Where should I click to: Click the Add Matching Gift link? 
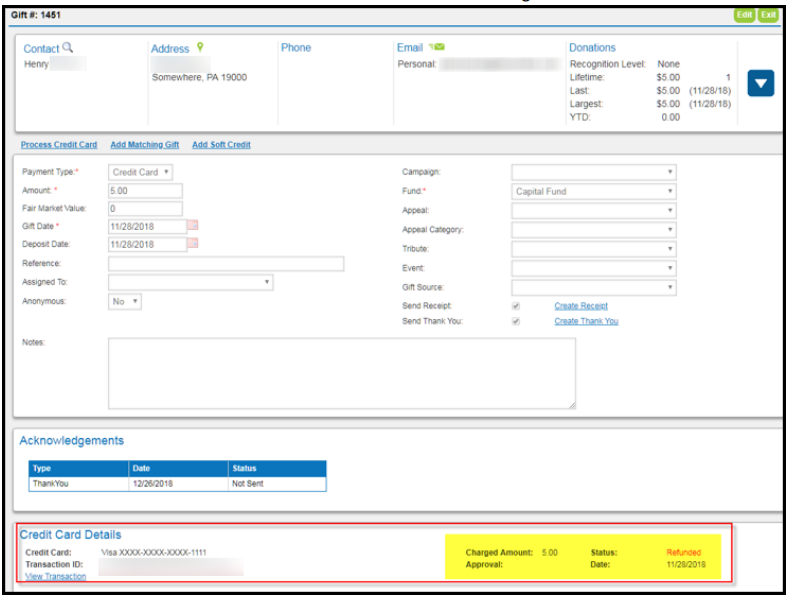pos(145,145)
